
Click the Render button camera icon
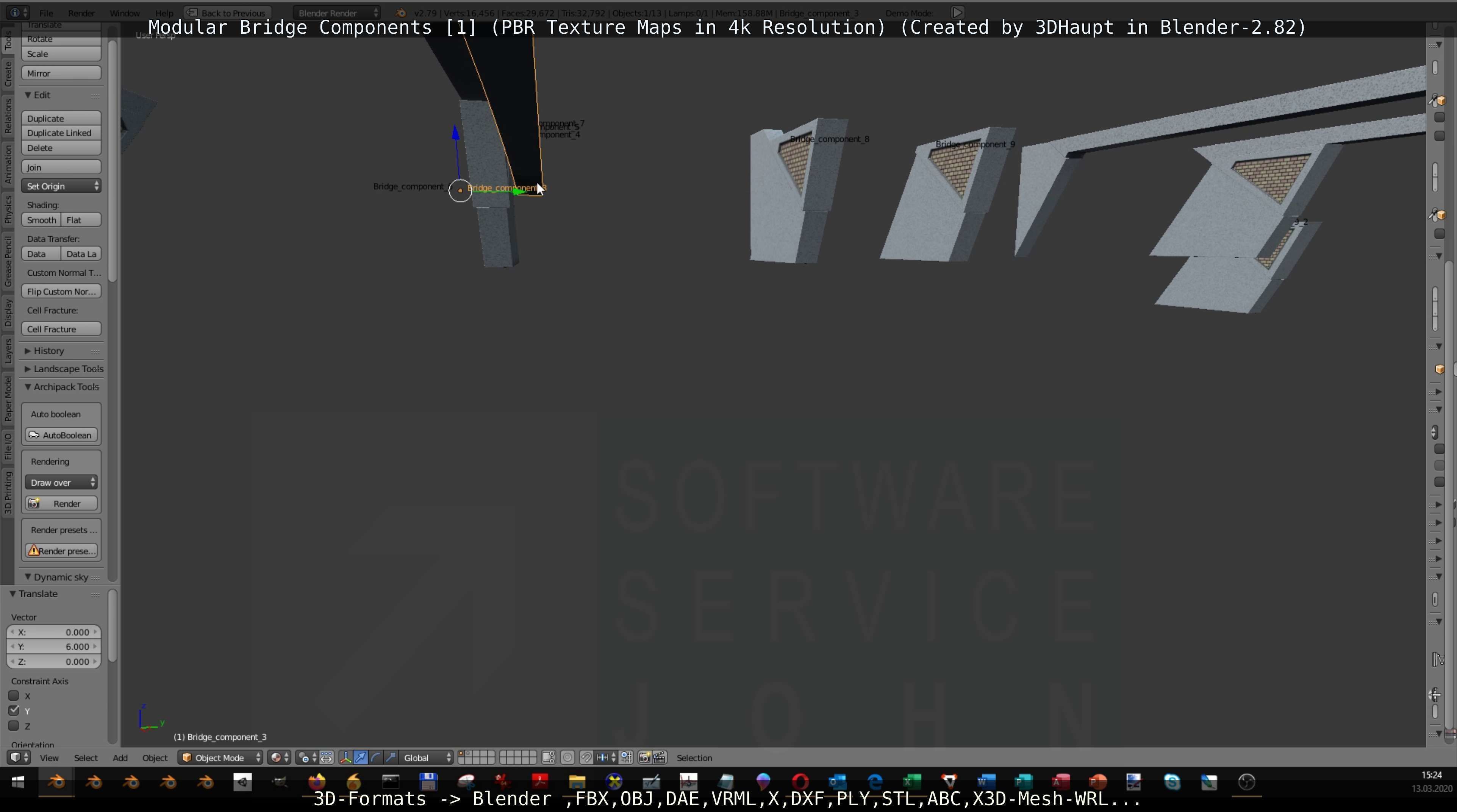34,503
